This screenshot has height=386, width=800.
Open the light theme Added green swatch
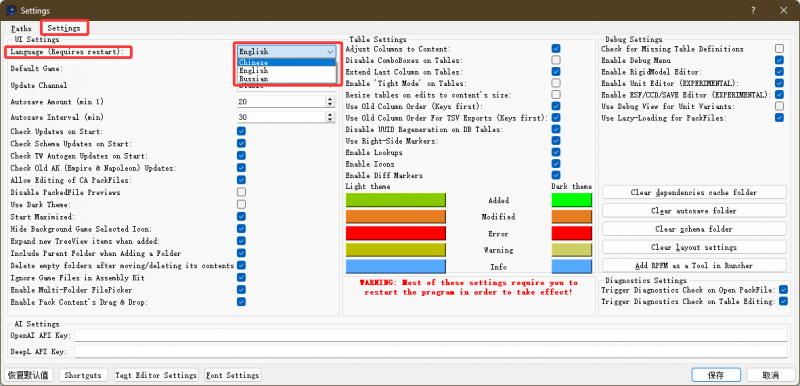tap(395, 200)
